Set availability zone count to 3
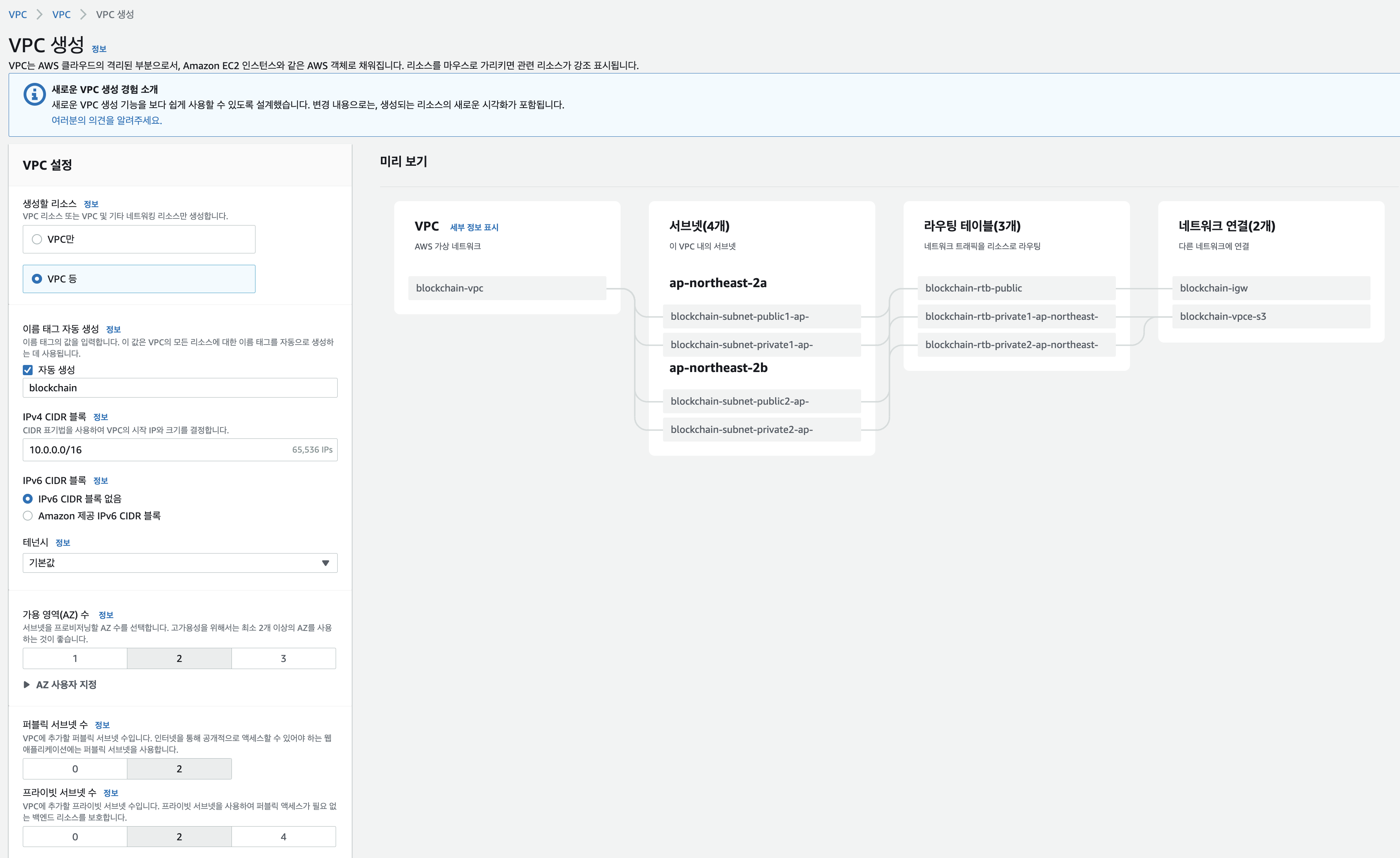Viewport: 1400px width, 858px height. 283,658
